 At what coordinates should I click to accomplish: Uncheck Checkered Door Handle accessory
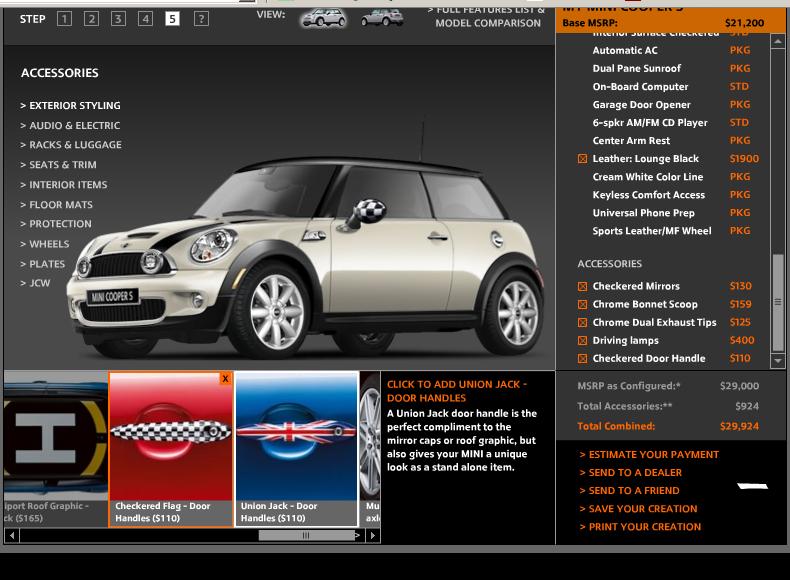(x=582, y=359)
